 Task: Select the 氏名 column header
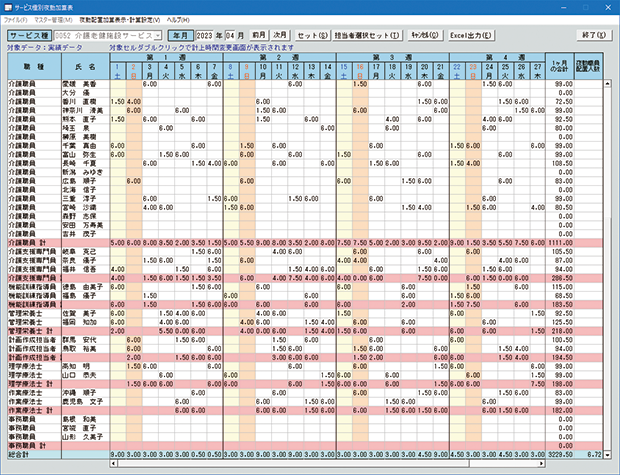[85, 67]
